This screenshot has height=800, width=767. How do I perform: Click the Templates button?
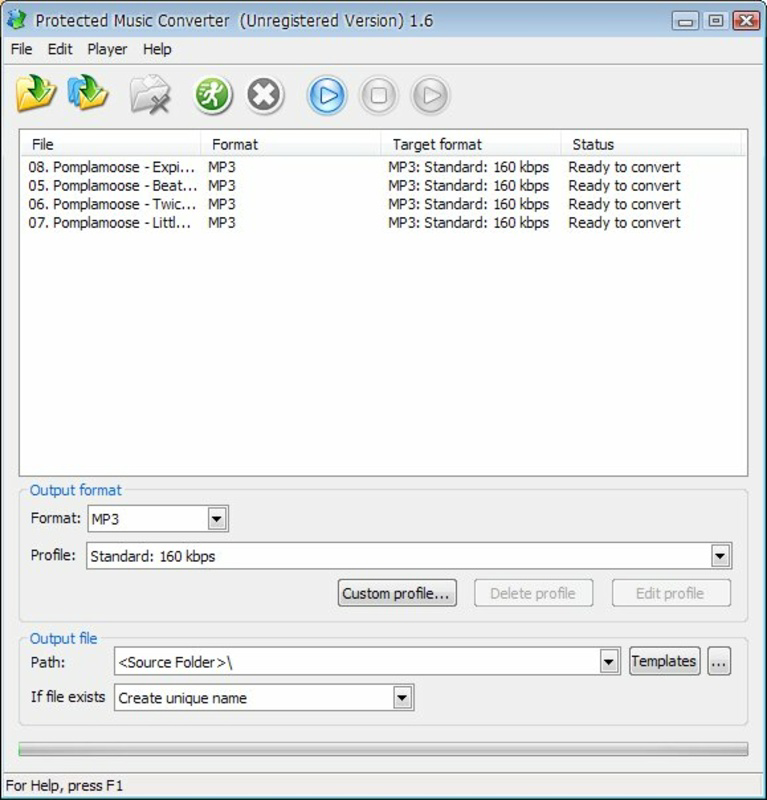pyautogui.click(x=664, y=661)
